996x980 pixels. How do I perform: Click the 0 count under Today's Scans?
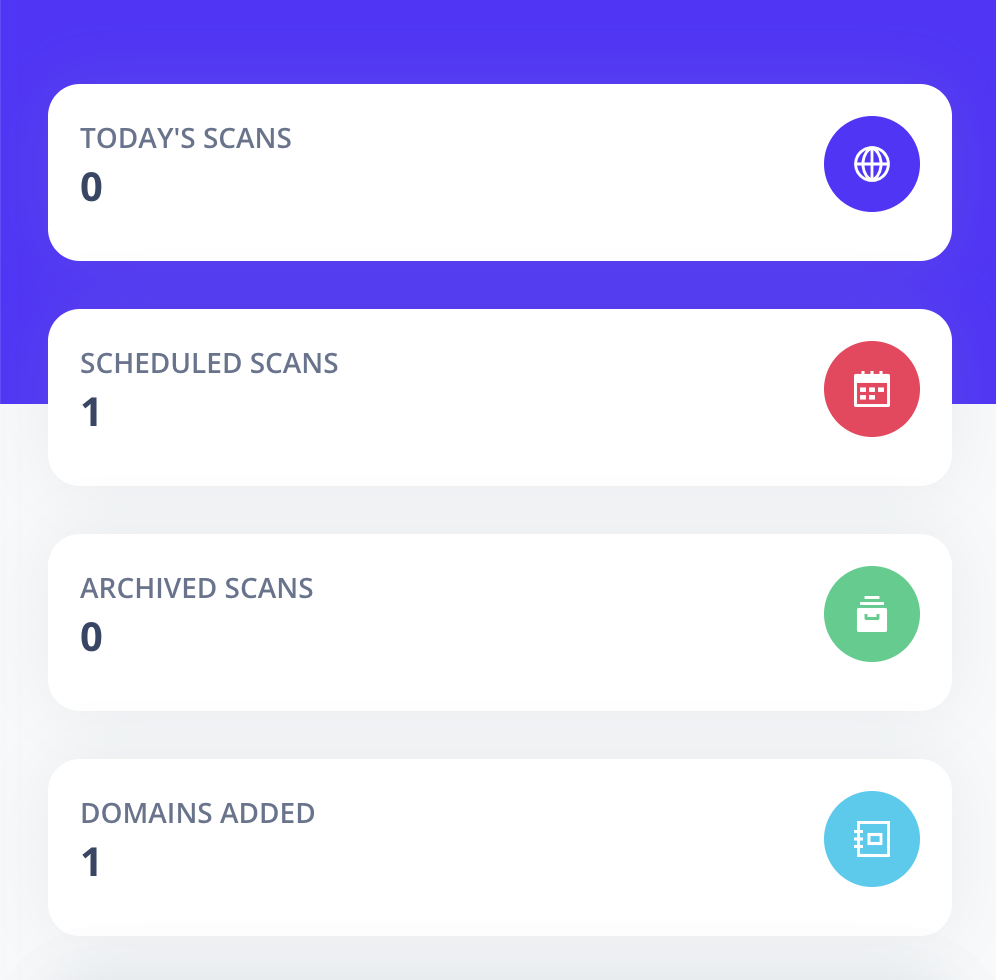point(91,187)
